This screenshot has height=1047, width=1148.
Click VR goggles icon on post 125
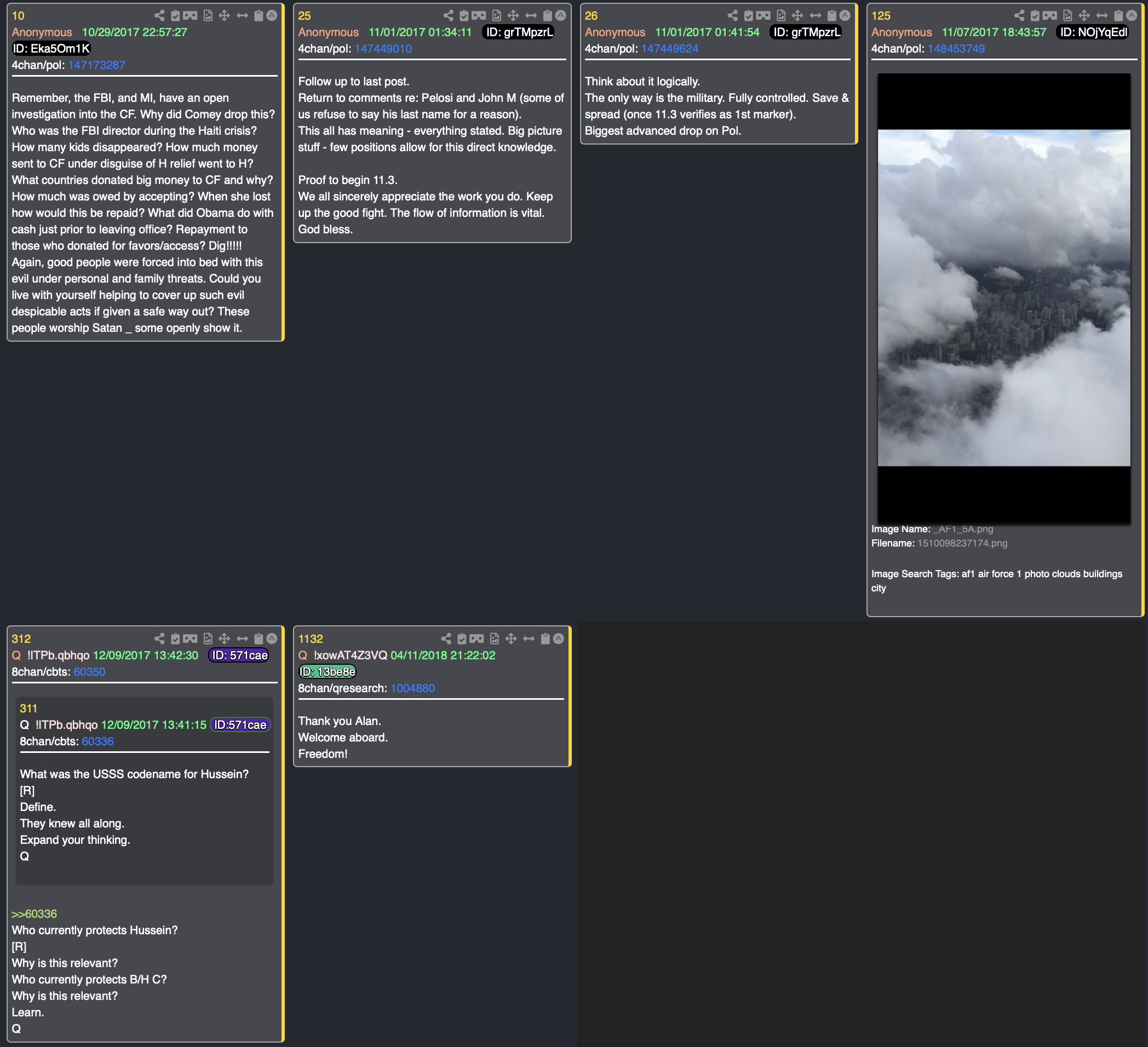pyautogui.click(x=1050, y=16)
